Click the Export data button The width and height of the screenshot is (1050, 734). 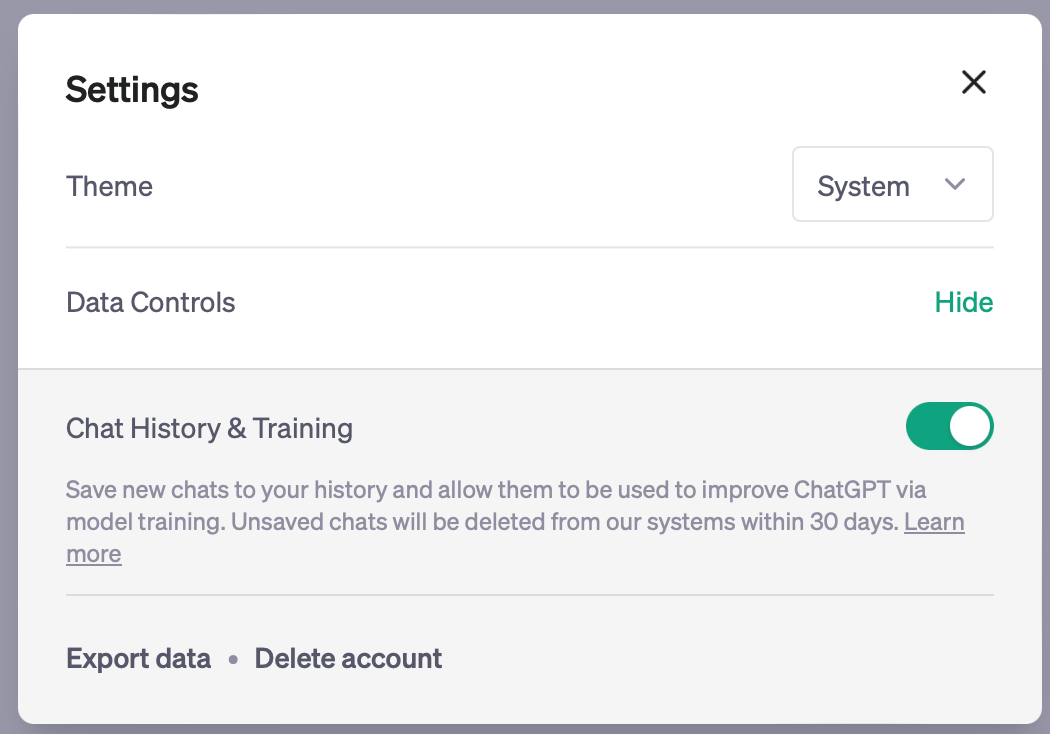click(139, 658)
